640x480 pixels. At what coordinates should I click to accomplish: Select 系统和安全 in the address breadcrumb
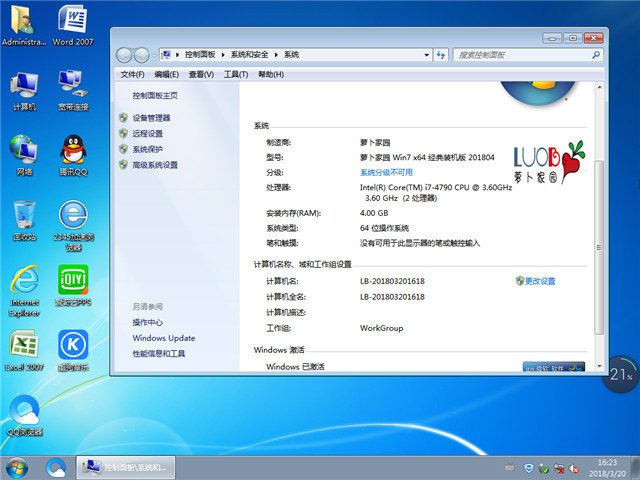coord(249,55)
